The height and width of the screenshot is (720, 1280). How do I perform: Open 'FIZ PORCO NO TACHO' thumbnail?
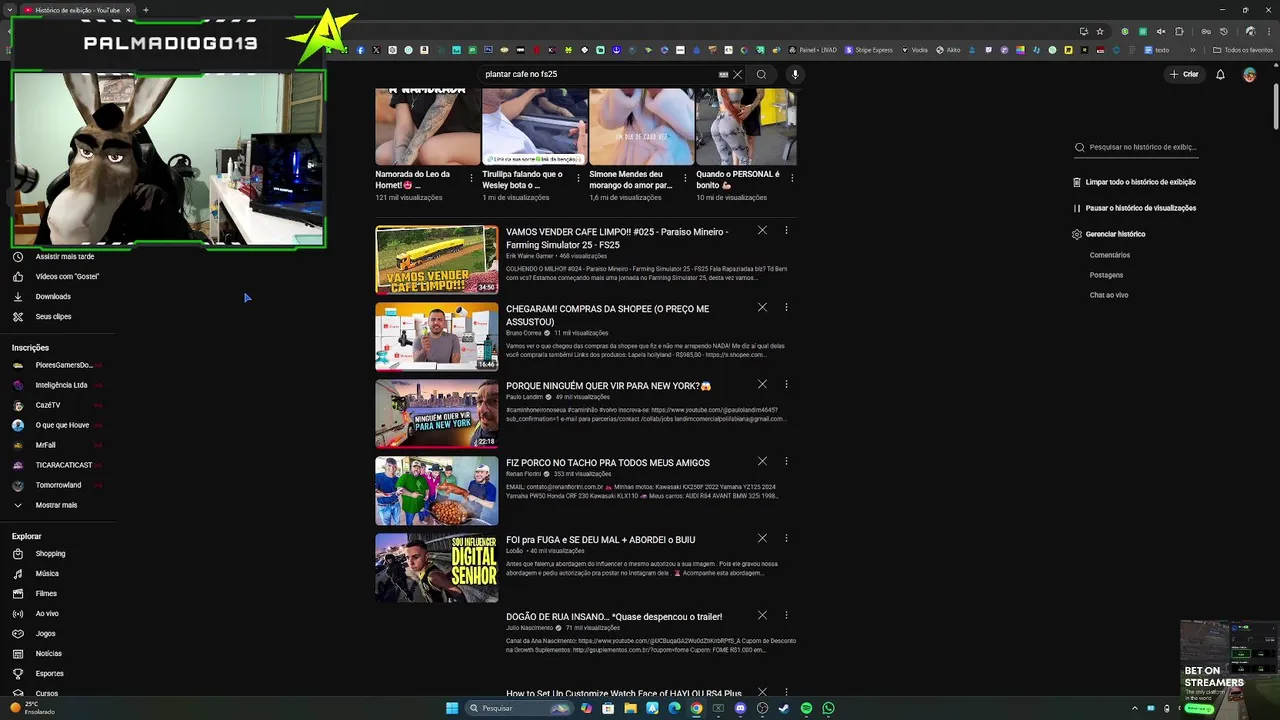click(x=436, y=490)
